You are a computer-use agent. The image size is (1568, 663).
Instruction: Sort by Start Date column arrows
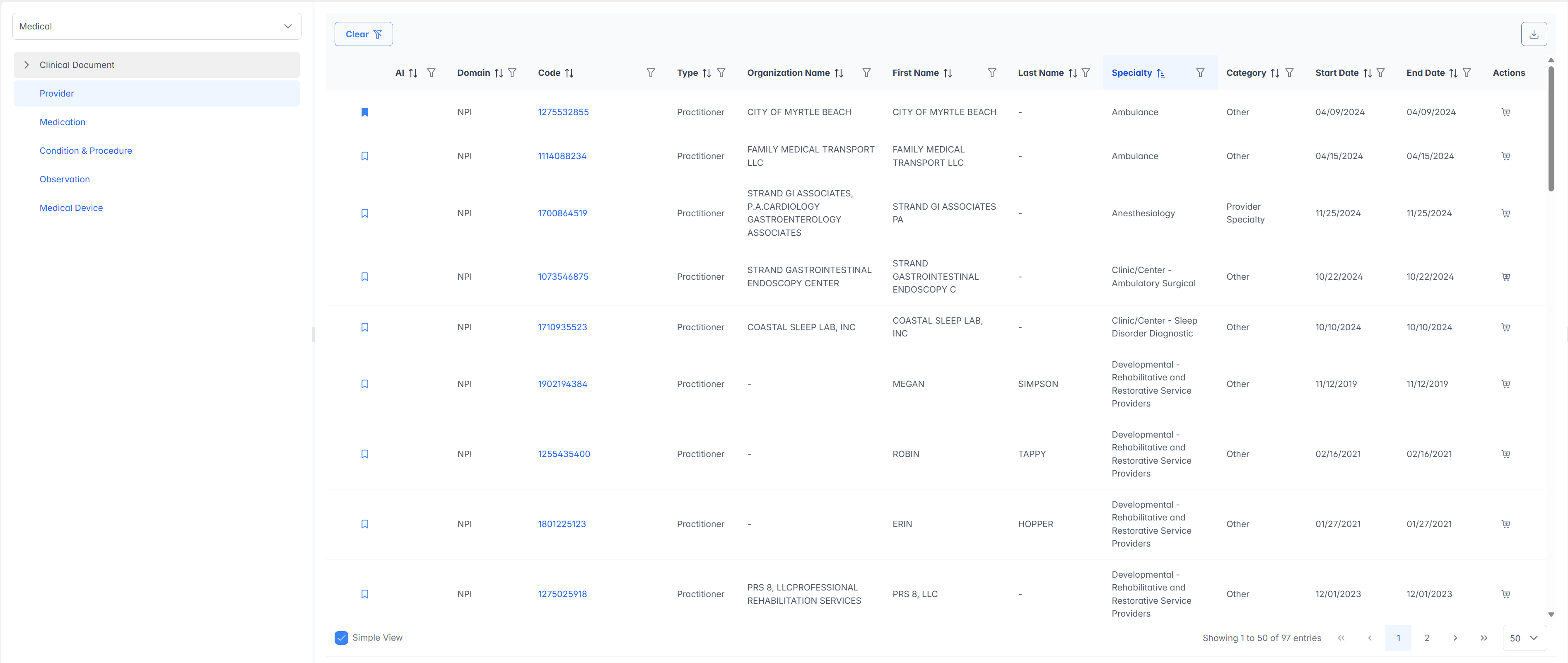tap(1367, 73)
